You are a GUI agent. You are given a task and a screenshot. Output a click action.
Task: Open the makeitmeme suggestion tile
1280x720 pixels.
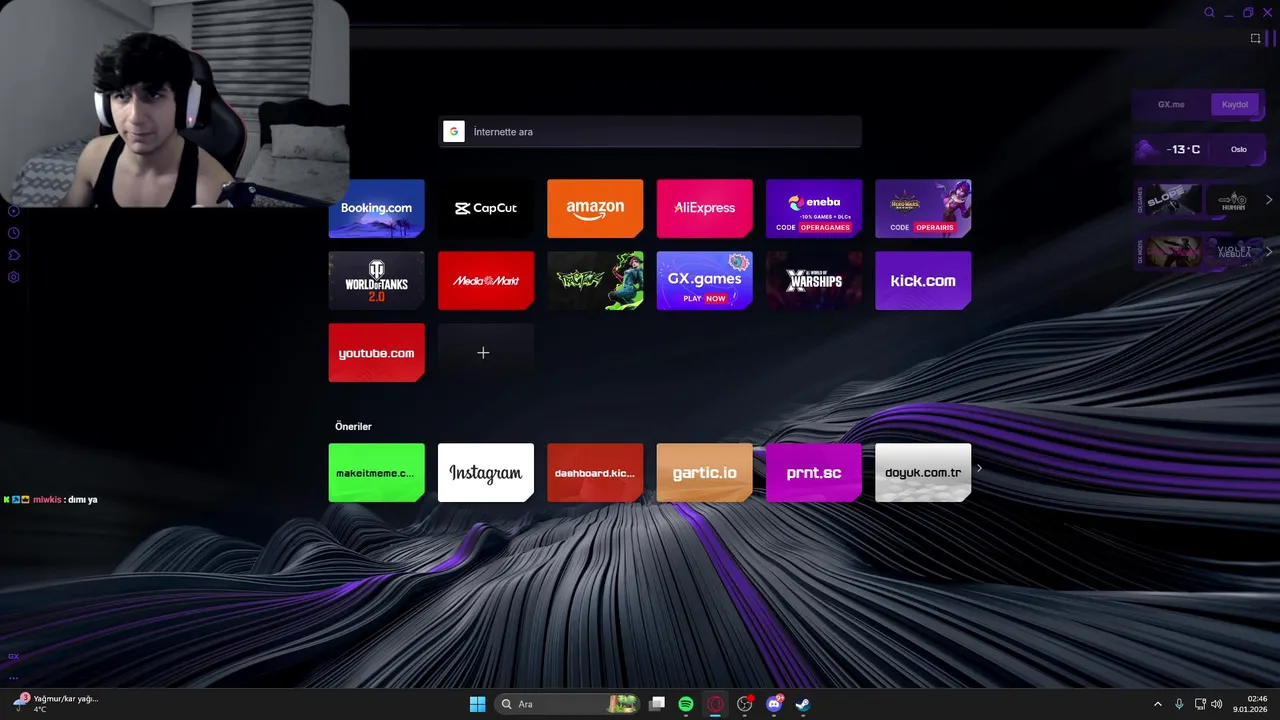point(376,472)
